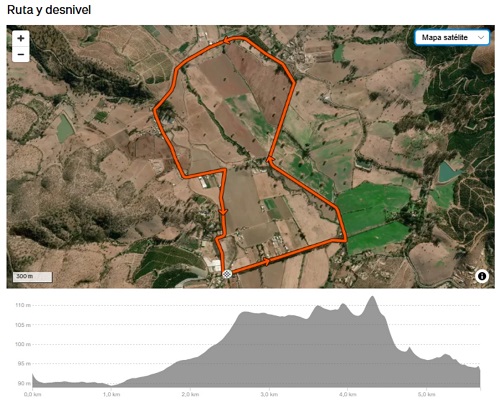Click the 110 m elevation axis label

click(x=23, y=305)
